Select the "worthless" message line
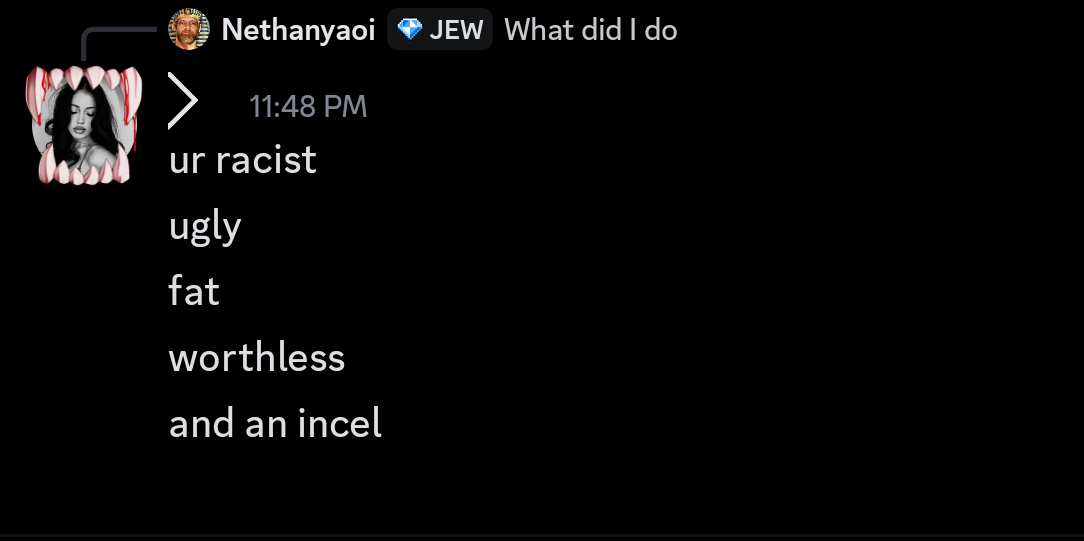 (257, 358)
